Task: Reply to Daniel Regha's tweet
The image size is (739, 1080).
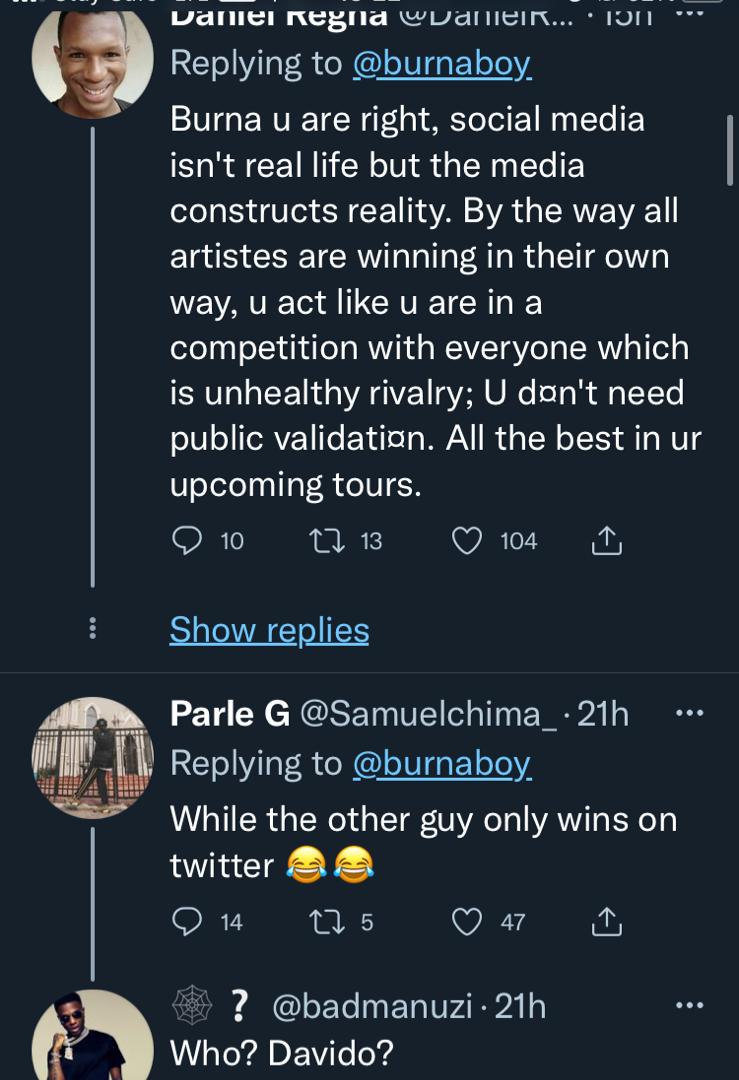Action: pos(186,540)
